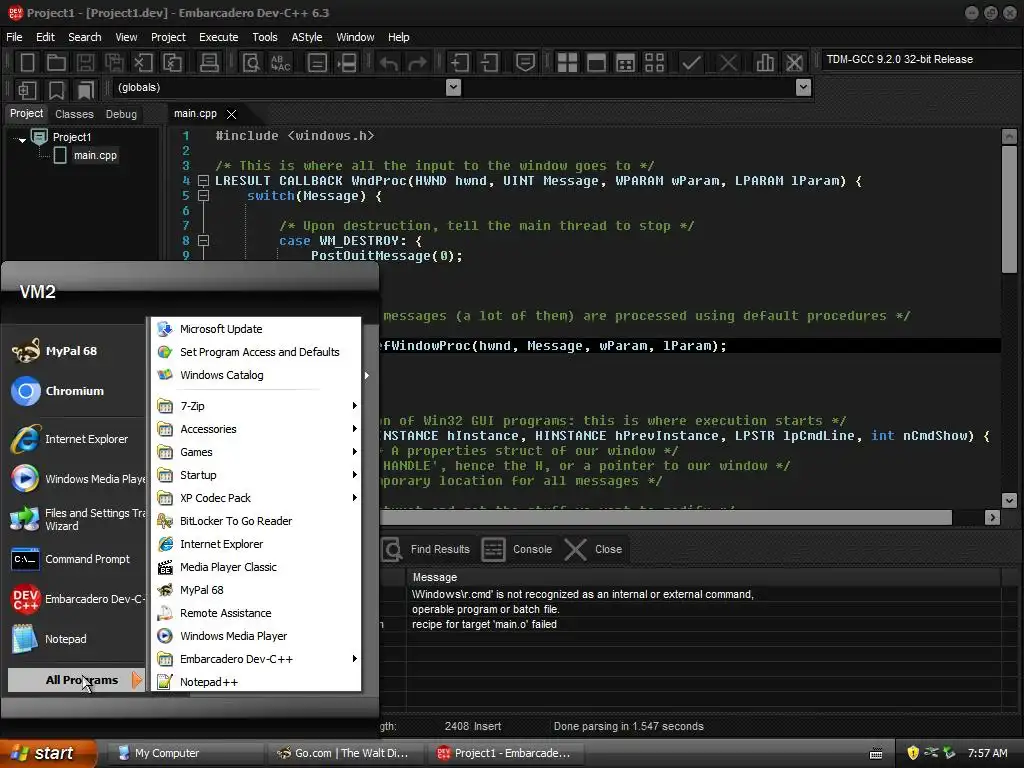
Task: Launch Notepad++ from programs list
Action: [257, 682]
